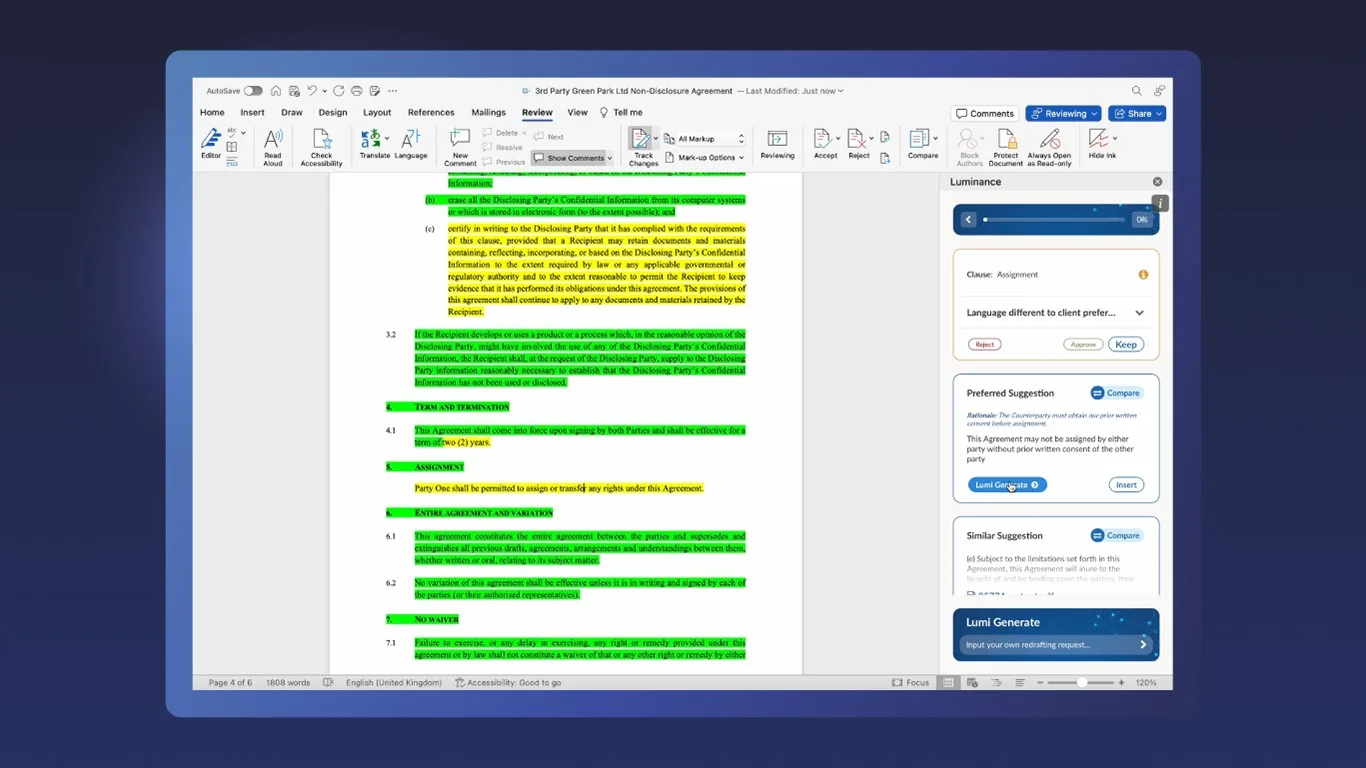
Task: Click the Reject change icon
Action: pos(858,143)
